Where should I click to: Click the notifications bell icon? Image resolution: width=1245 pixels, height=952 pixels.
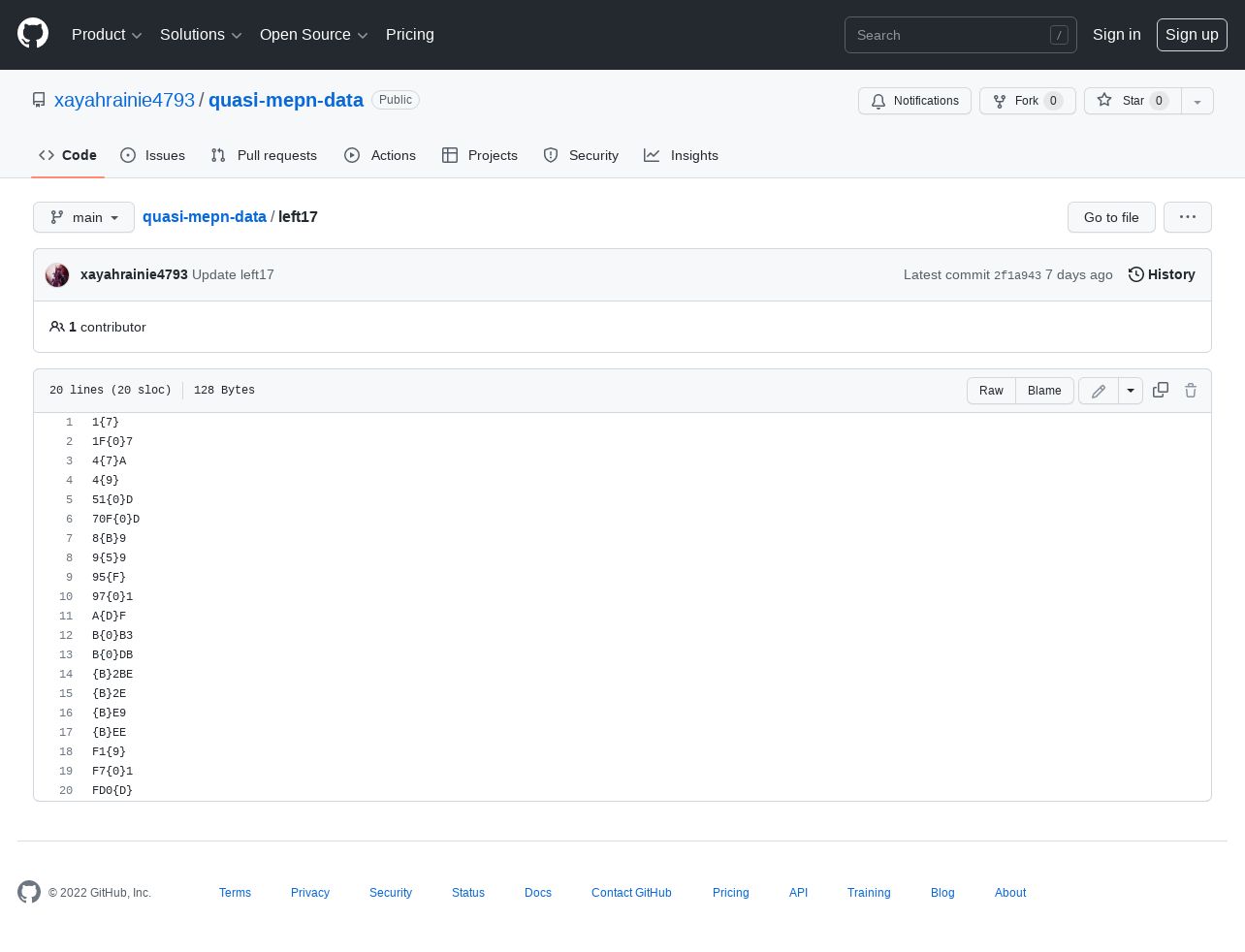point(878,101)
